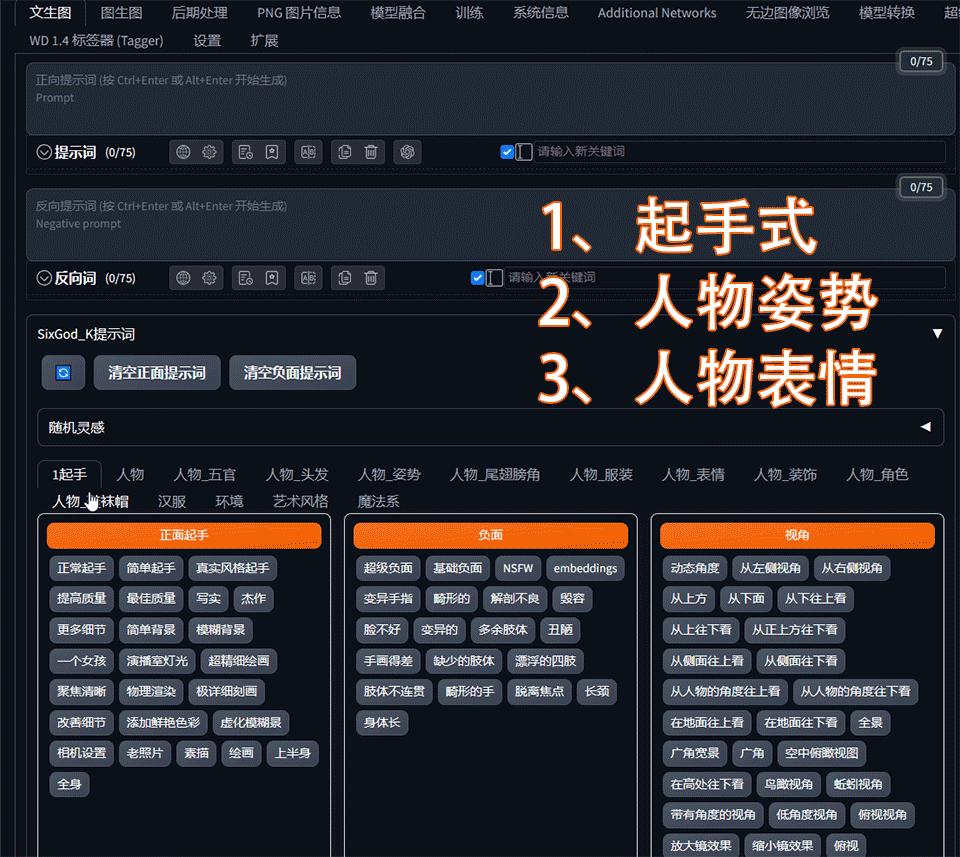The width and height of the screenshot is (960, 857).
Task: Open favorites bookmark icon in 提示词 toolbar
Action: point(272,152)
